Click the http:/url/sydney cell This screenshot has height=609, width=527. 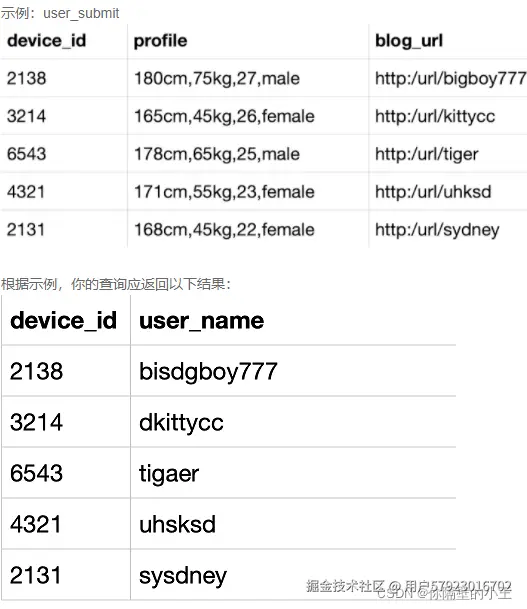click(437, 230)
